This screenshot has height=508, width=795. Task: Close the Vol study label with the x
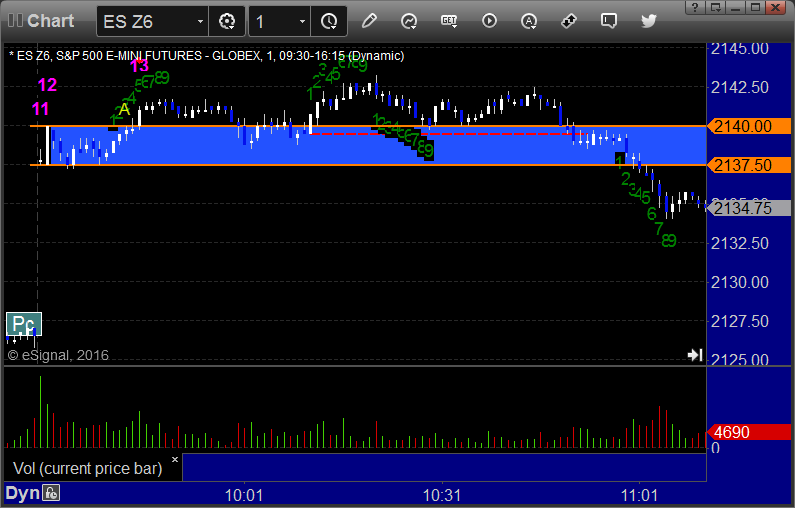tap(175, 459)
